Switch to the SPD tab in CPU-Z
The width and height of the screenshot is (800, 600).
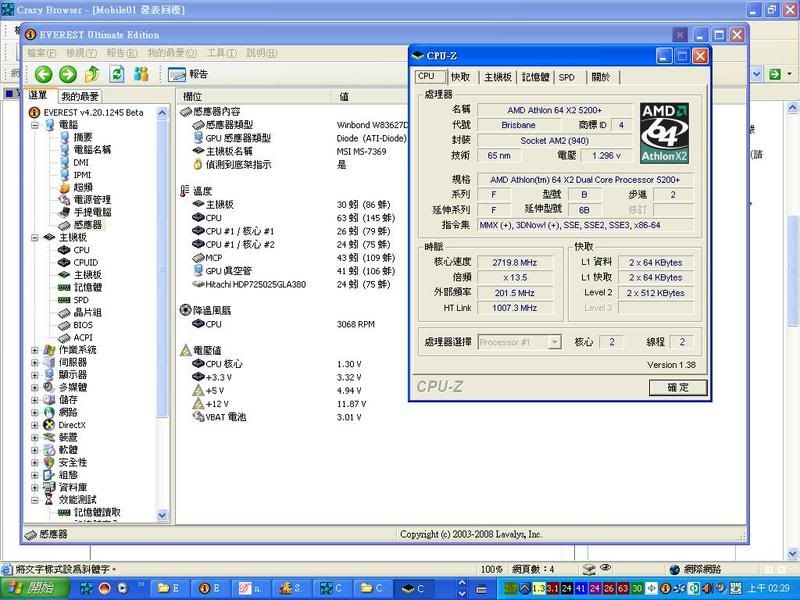[567, 77]
